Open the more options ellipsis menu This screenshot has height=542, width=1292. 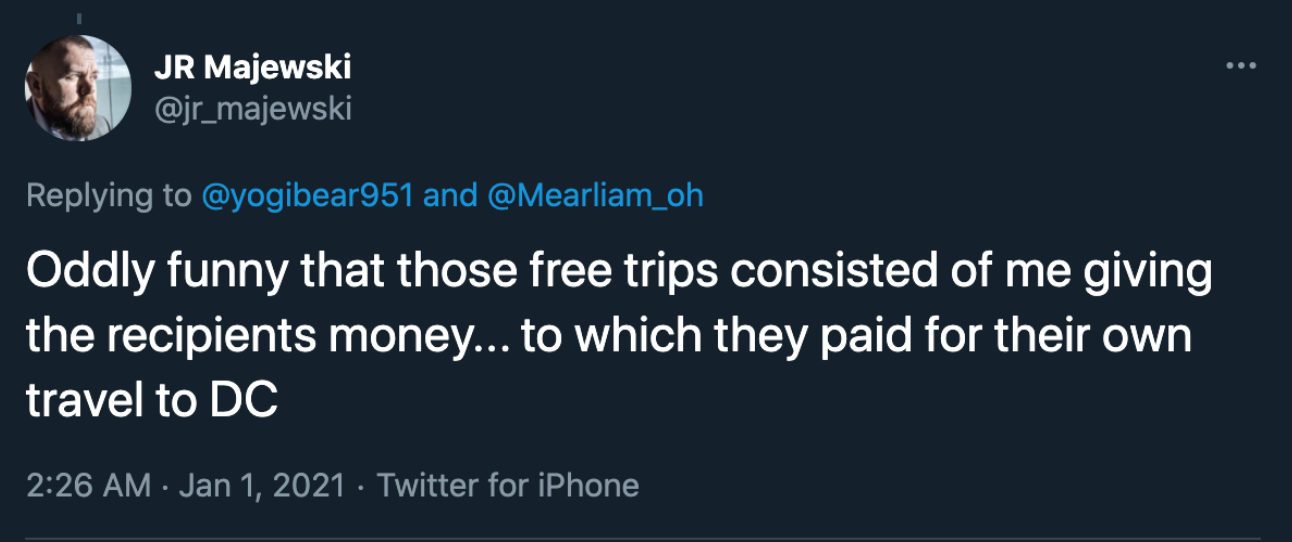tap(1239, 66)
